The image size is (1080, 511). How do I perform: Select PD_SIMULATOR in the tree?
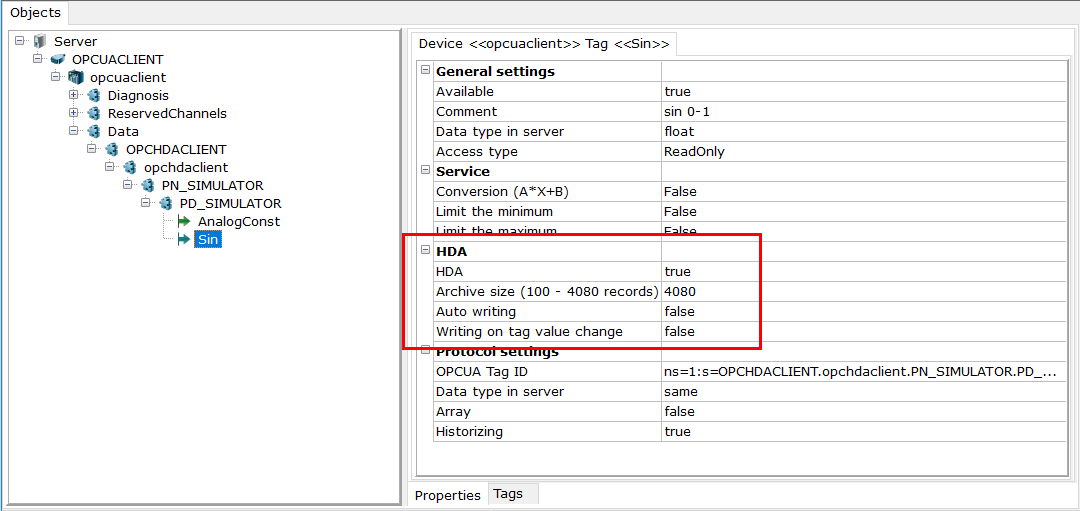tap(230, 203)
